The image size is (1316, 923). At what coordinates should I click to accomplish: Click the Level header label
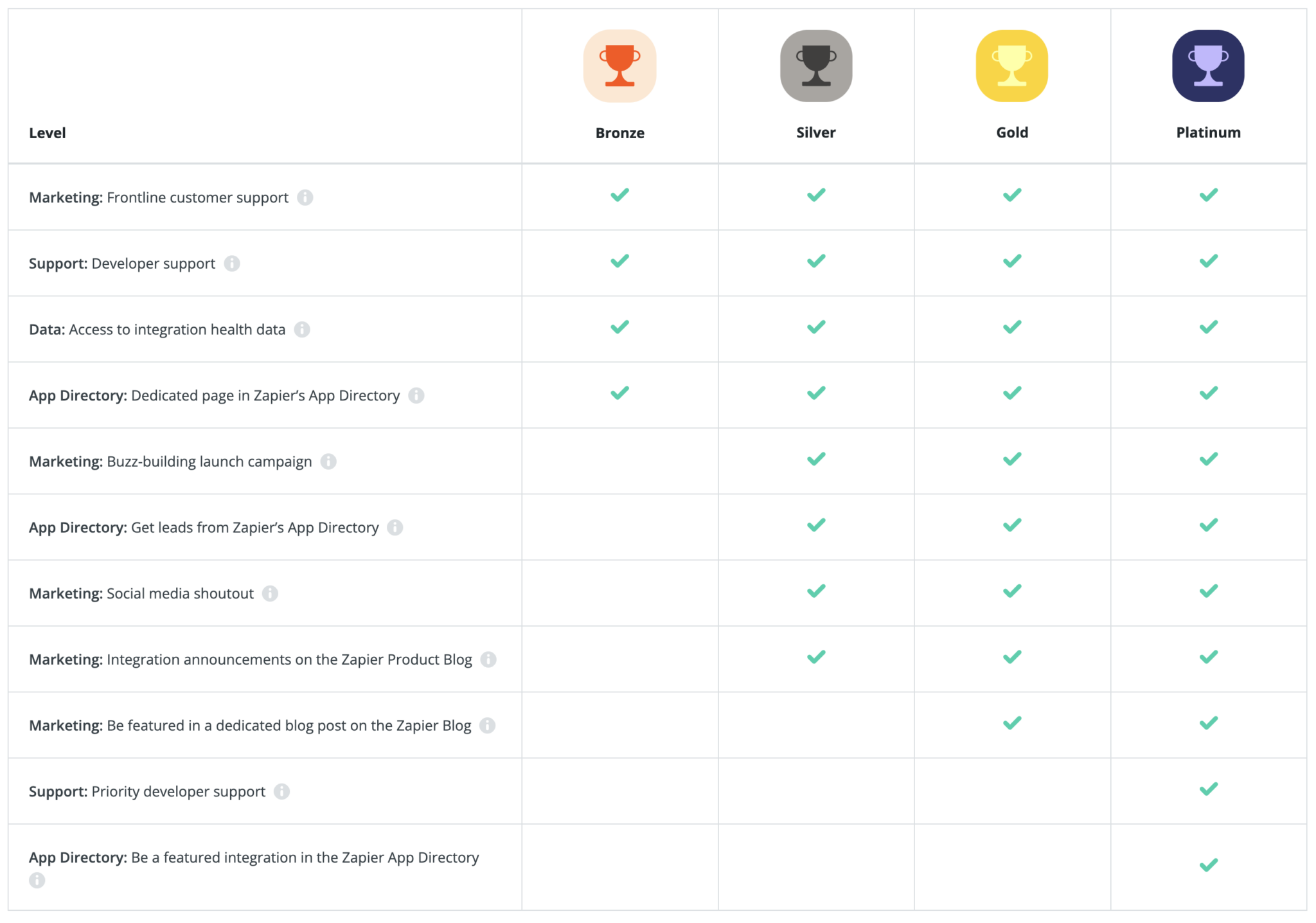tap(47, 132)
